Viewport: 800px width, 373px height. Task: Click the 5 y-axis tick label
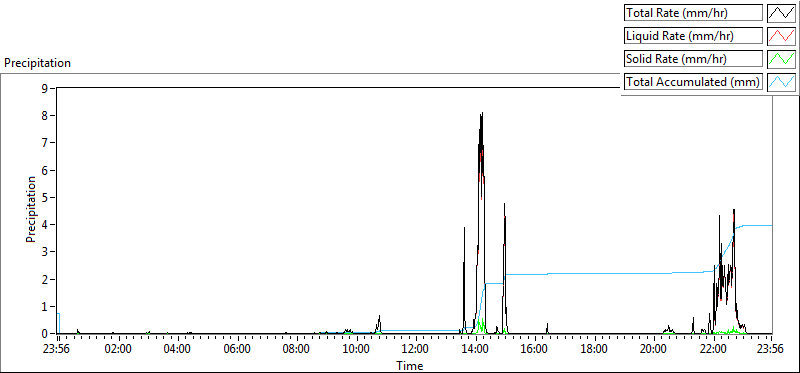(44, 197)
